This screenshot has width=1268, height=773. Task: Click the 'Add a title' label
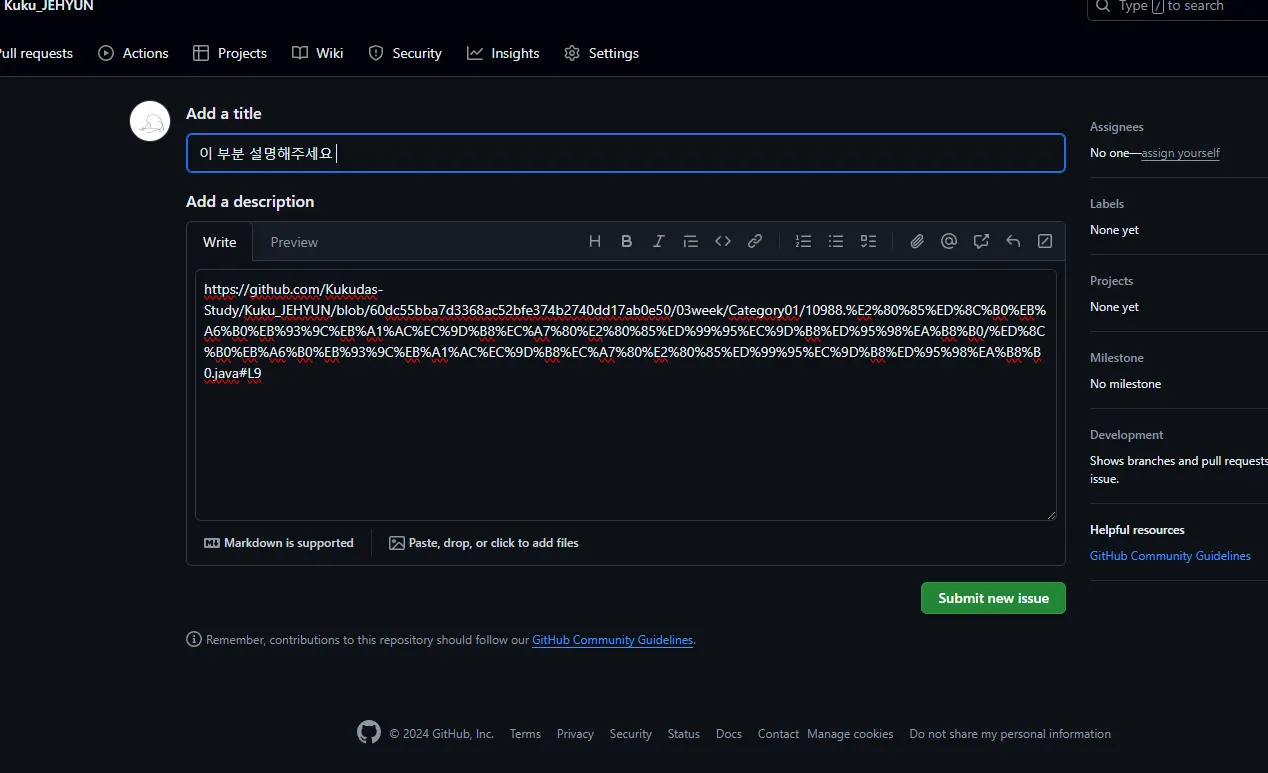tap(224, 113)
